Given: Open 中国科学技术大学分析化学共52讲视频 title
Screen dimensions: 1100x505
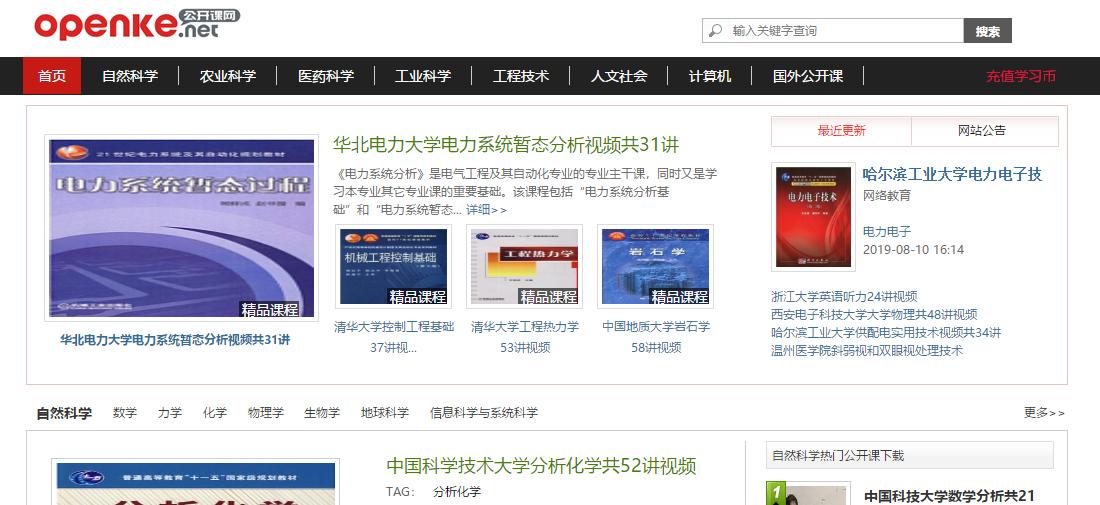Looking at the screenshot, I should 541,466.
